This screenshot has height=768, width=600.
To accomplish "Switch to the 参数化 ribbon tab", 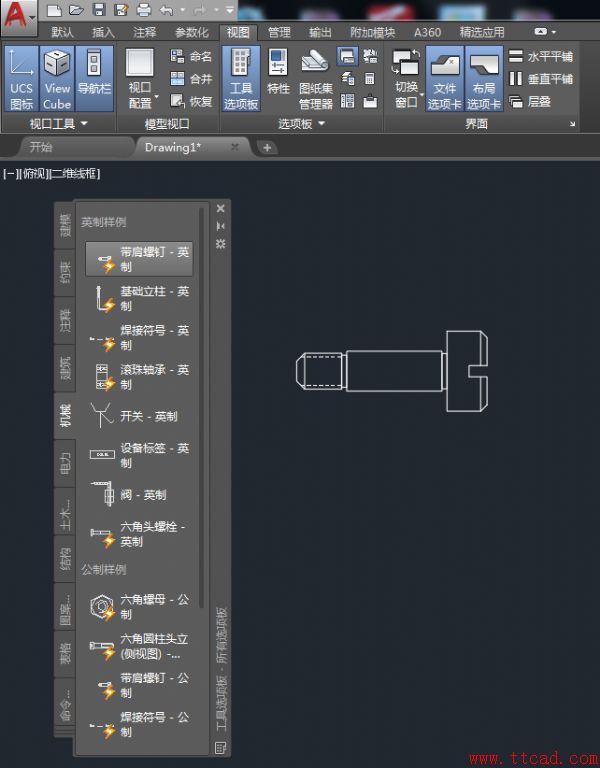I will pyautogui.click(x=192, y=32).
